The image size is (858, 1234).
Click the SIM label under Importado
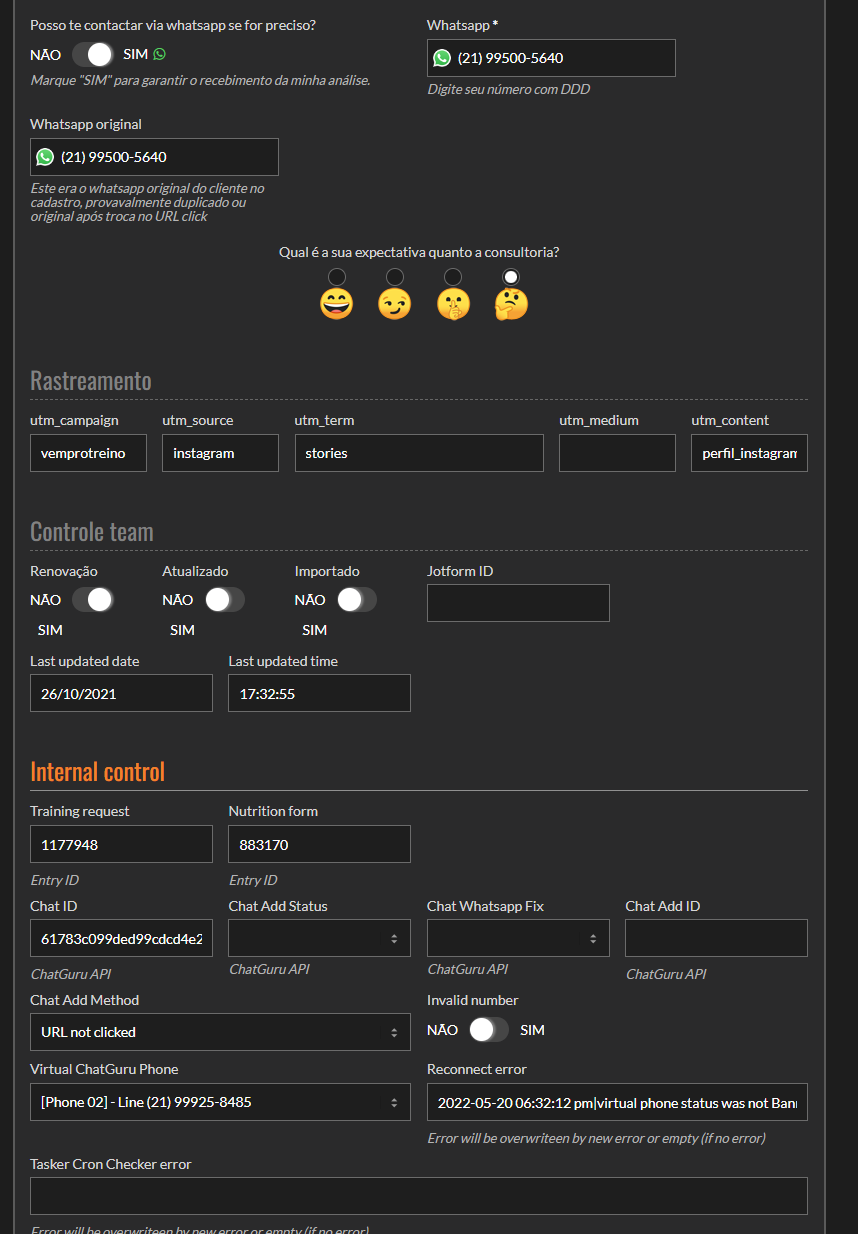tap(314, 630)
